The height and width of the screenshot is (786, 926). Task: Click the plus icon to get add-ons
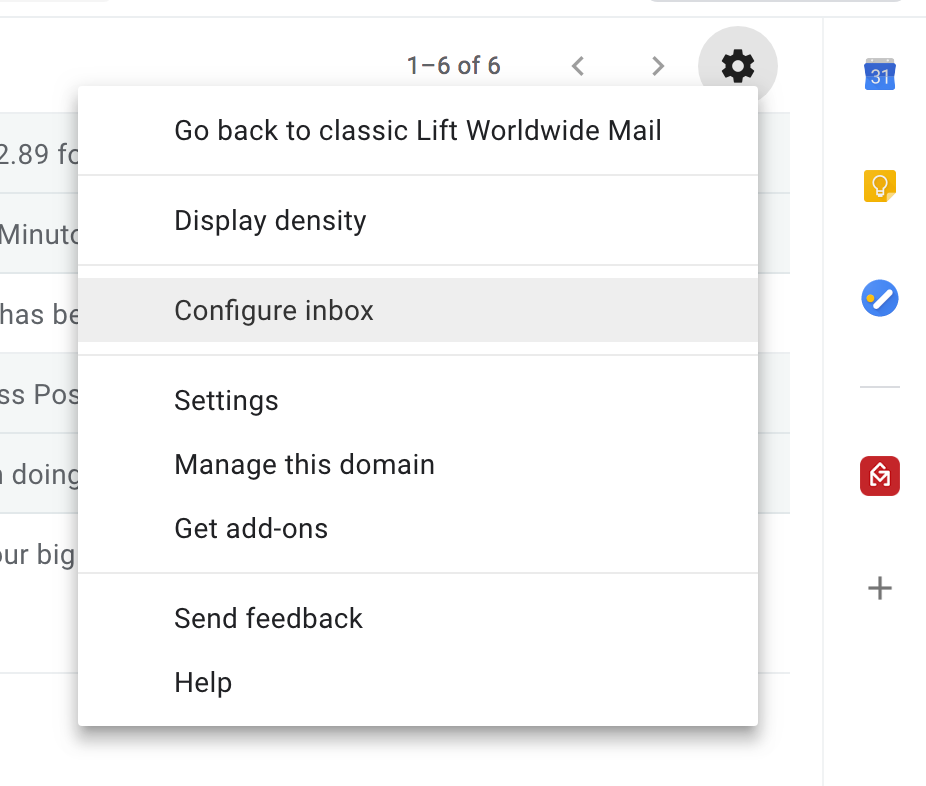coord(879,588)
